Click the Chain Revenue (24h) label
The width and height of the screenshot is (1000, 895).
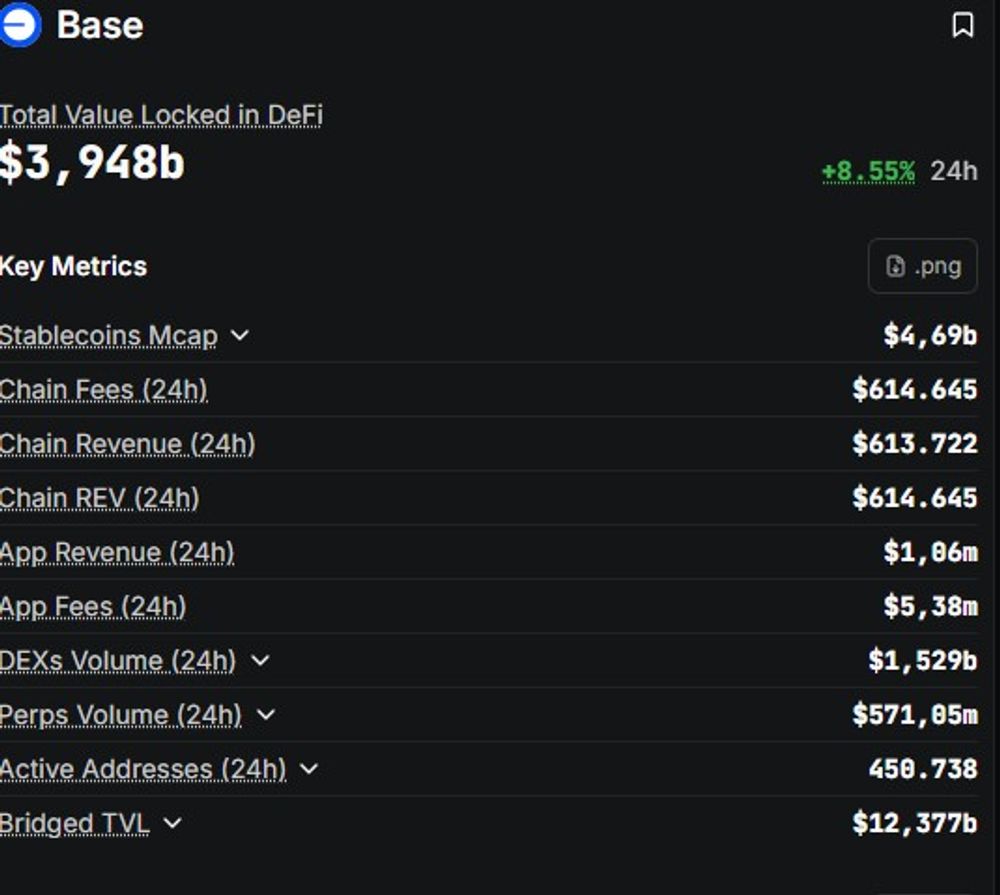click(x=128, y=444)
